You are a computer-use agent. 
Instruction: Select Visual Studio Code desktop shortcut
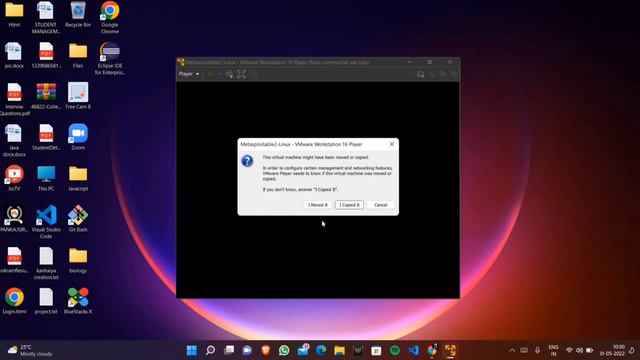[46, 222]
